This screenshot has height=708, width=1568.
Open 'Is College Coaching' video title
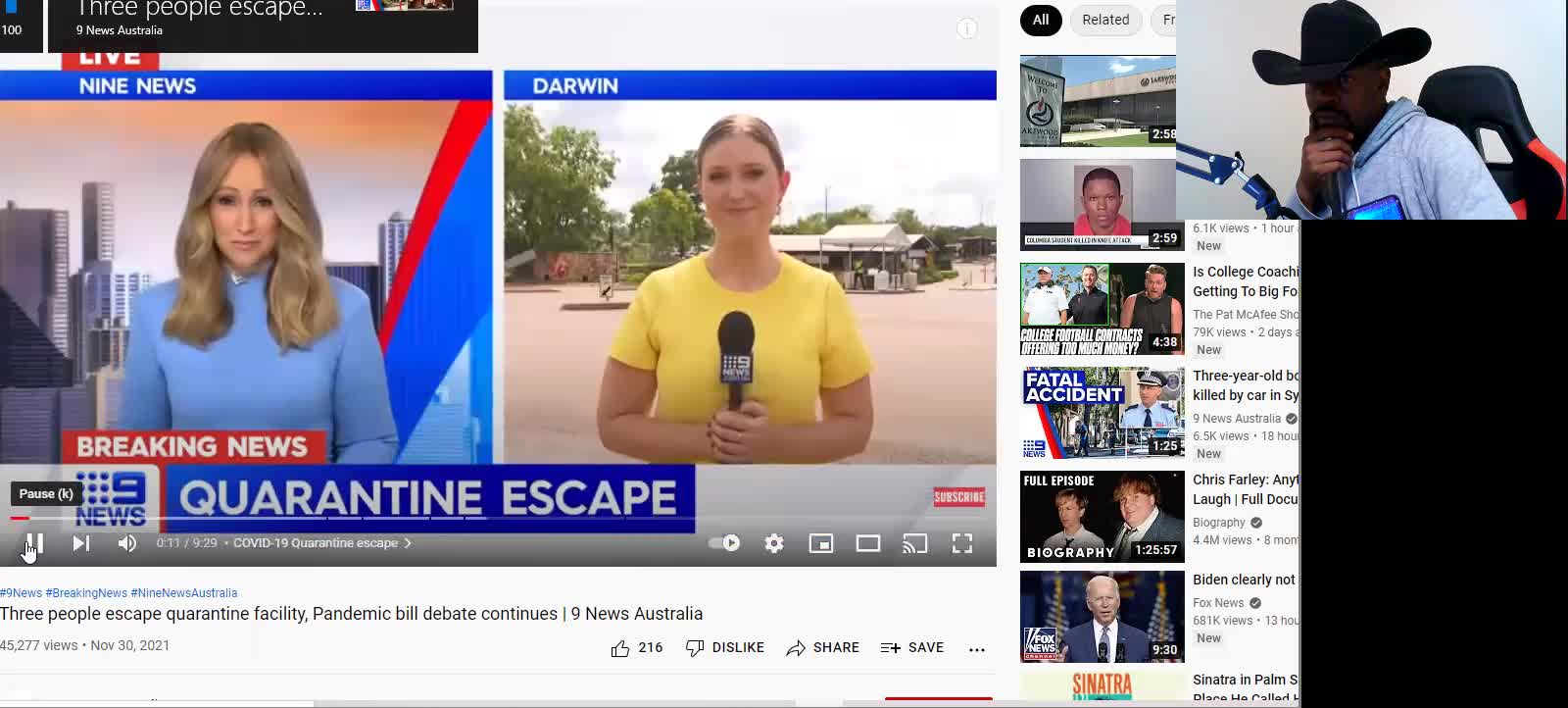click(x=1246, y=281)
